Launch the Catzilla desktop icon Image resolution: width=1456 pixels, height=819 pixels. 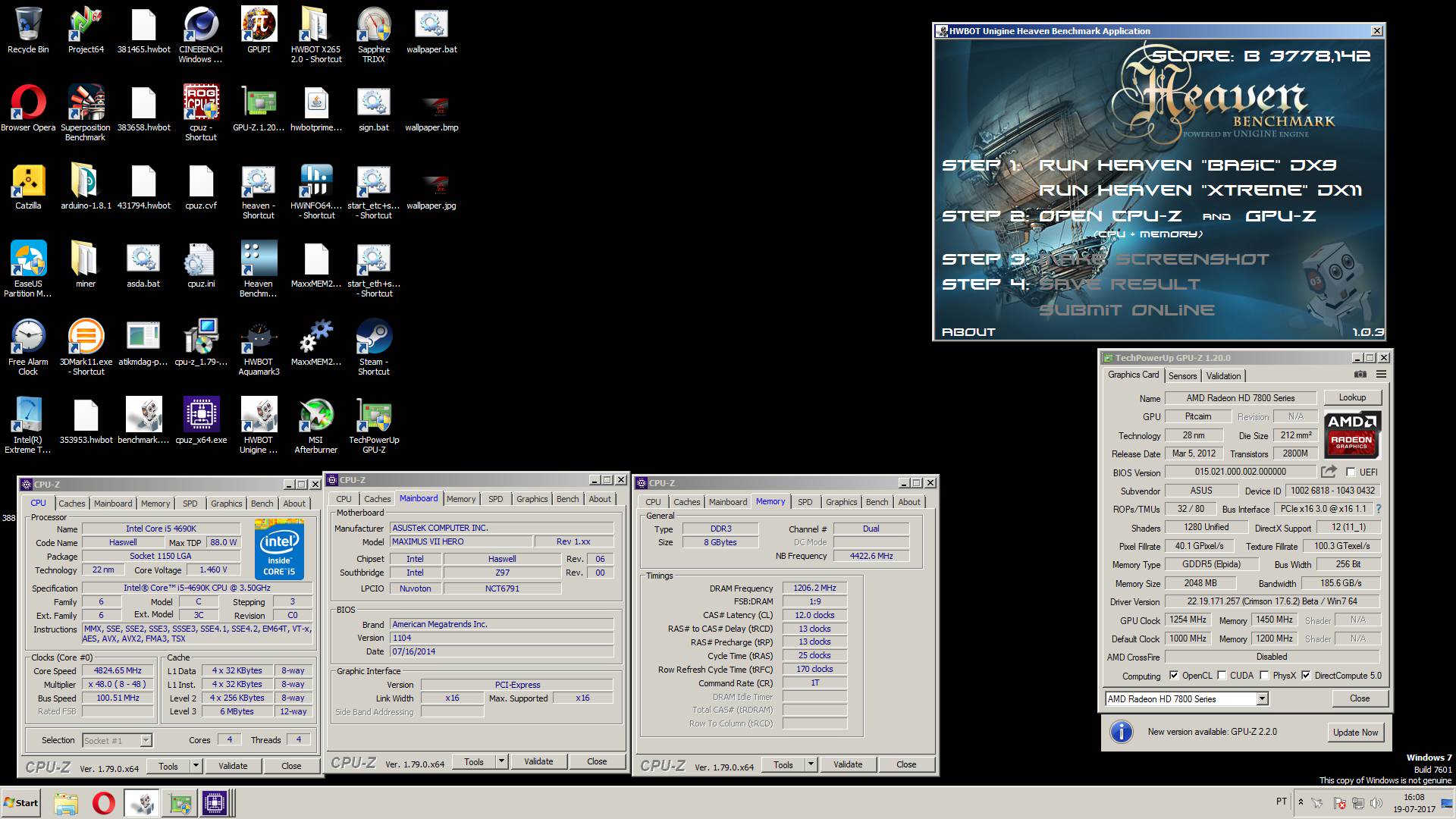(x=28, y=187)
